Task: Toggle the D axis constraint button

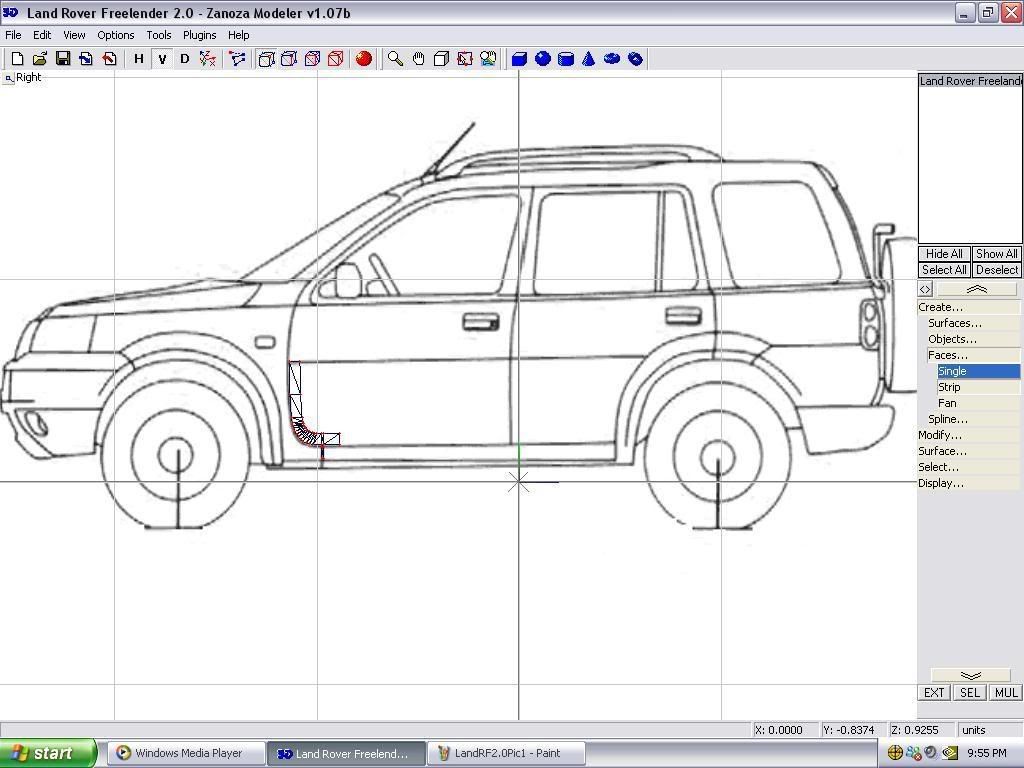Action: [x=184, y=59]
